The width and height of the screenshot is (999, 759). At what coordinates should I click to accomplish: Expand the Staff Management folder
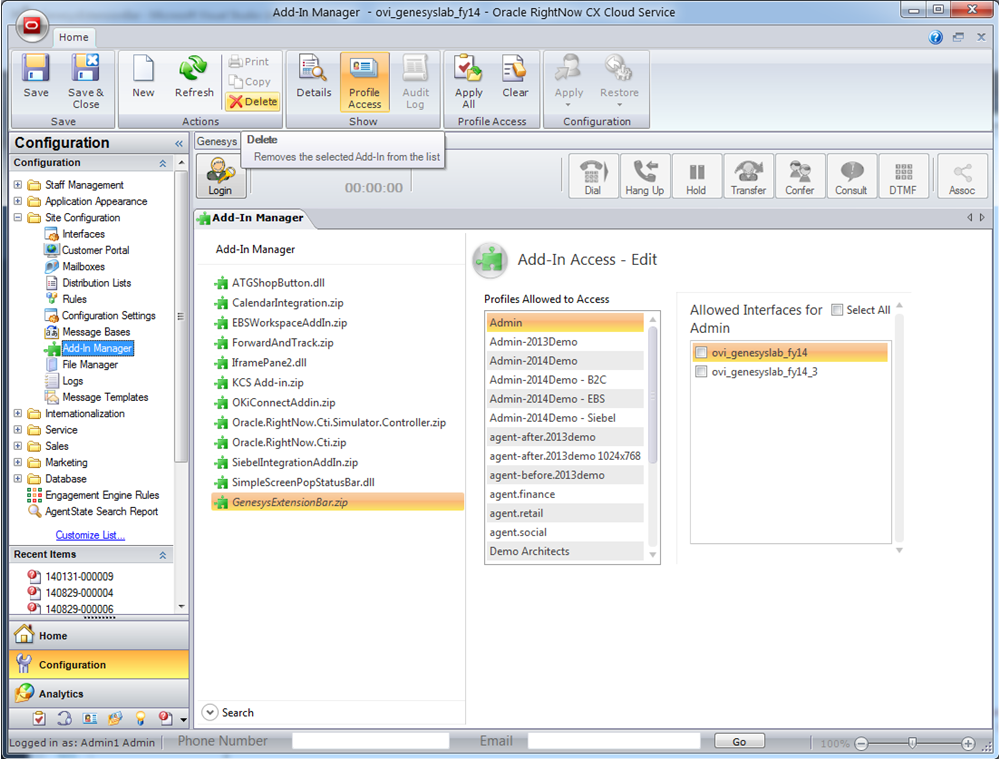[x=18, y=185]
